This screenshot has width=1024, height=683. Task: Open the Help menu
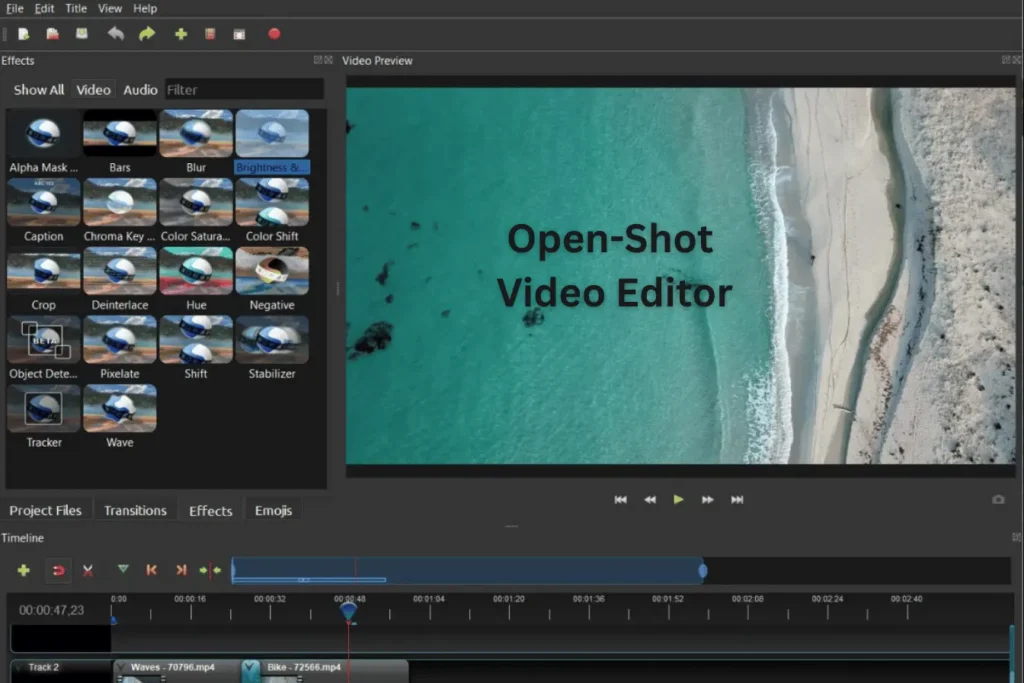coord(145,8)
